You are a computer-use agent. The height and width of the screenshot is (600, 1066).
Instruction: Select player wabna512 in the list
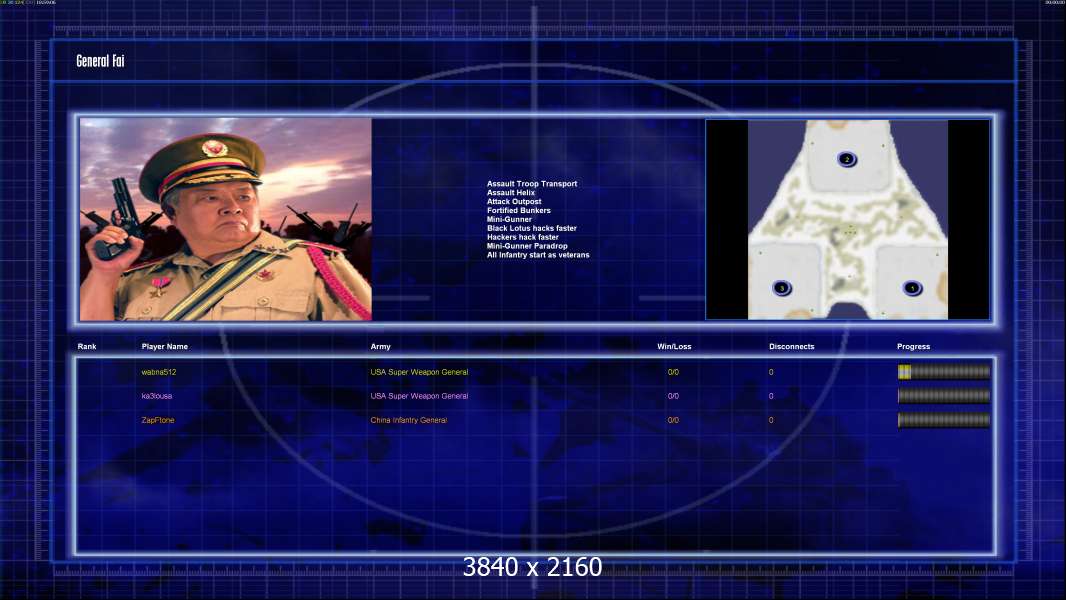click(x=158, y=372)
